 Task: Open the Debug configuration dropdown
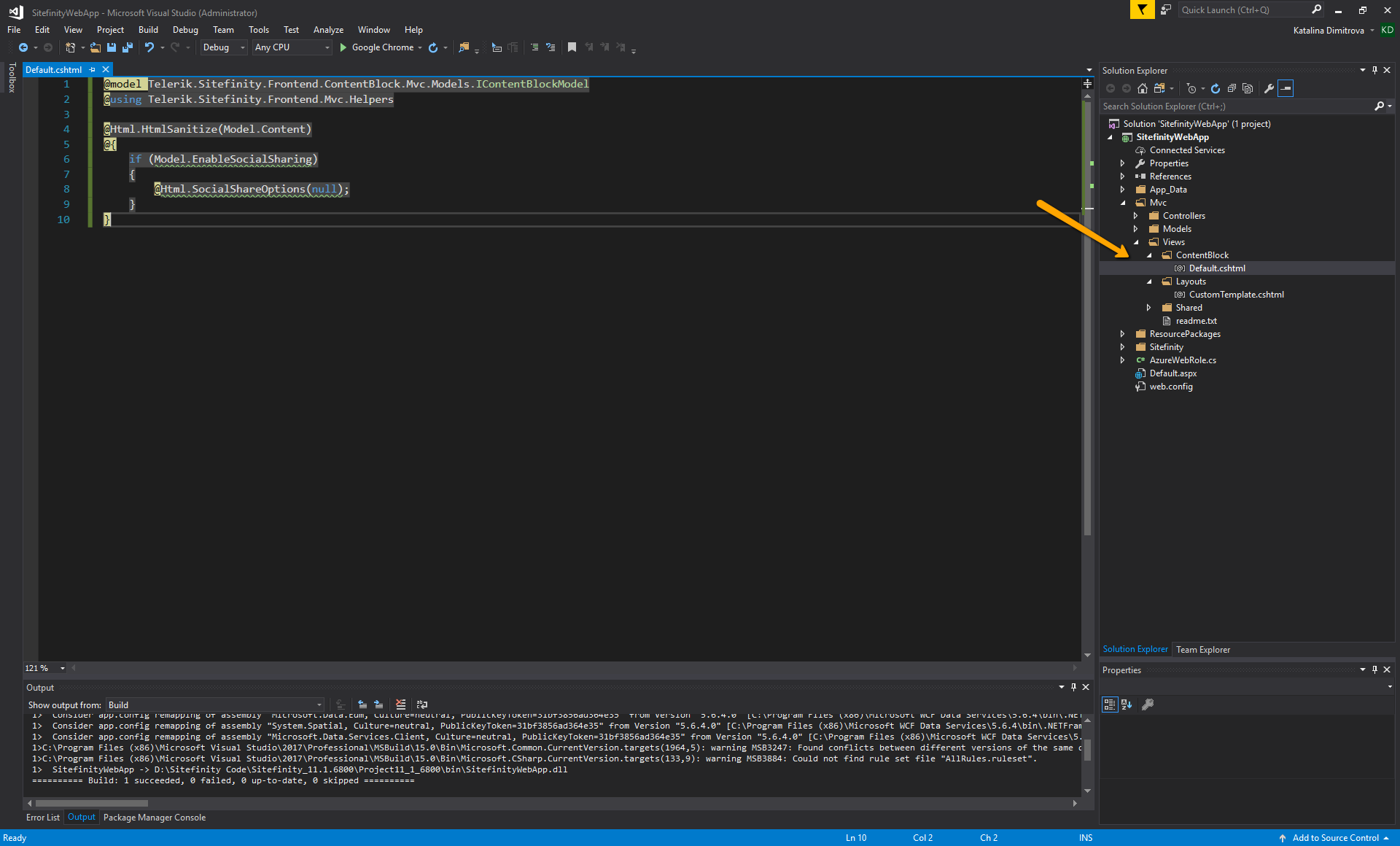(224, 47)
